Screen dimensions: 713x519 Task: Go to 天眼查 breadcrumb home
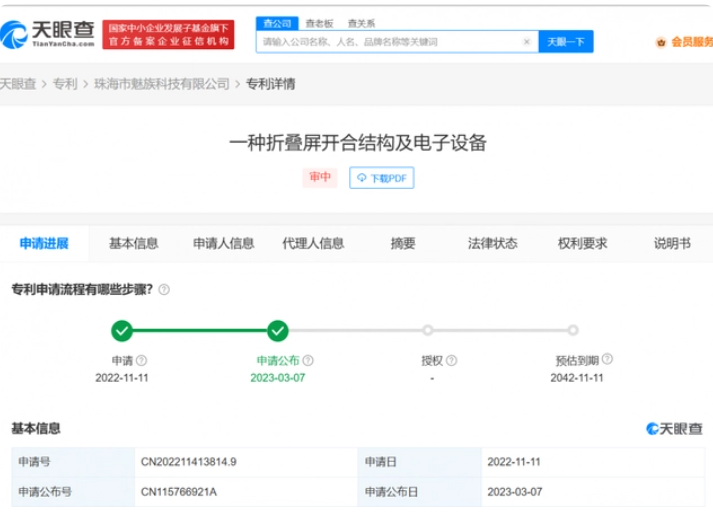17,84
